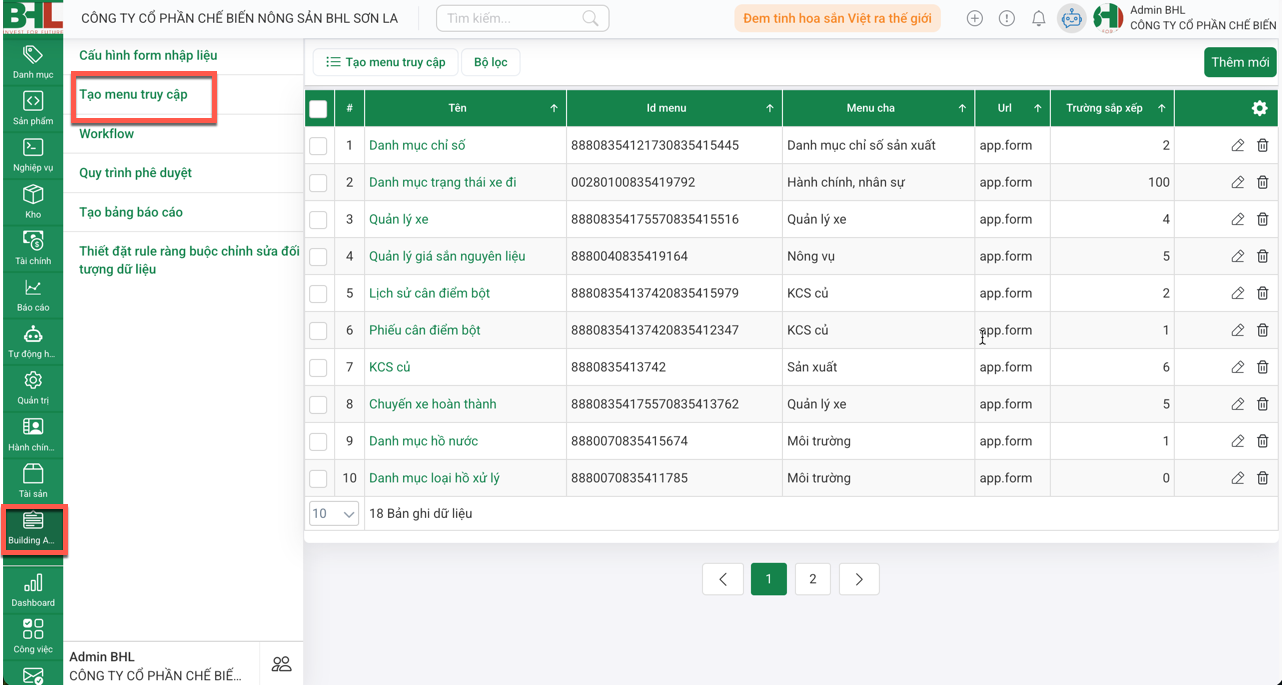Viewport: 1282px width, 685px height.
Task: Sort by the Url column header
Action: (x=1012, y=108)
